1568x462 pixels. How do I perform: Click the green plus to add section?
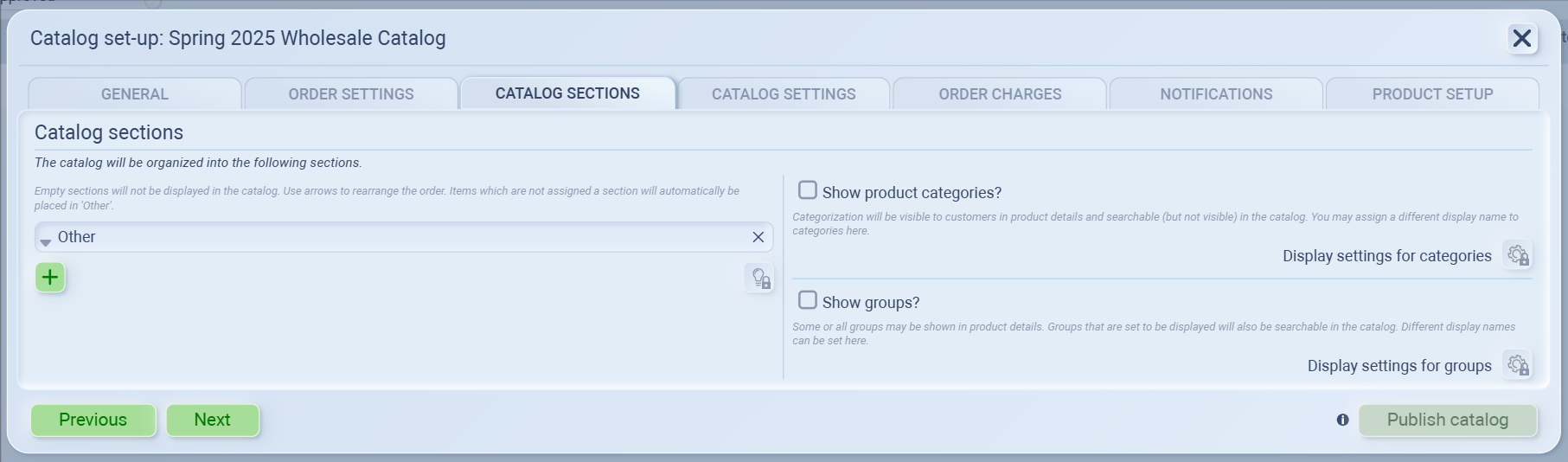pyautogui.click(x=50, y=278)
